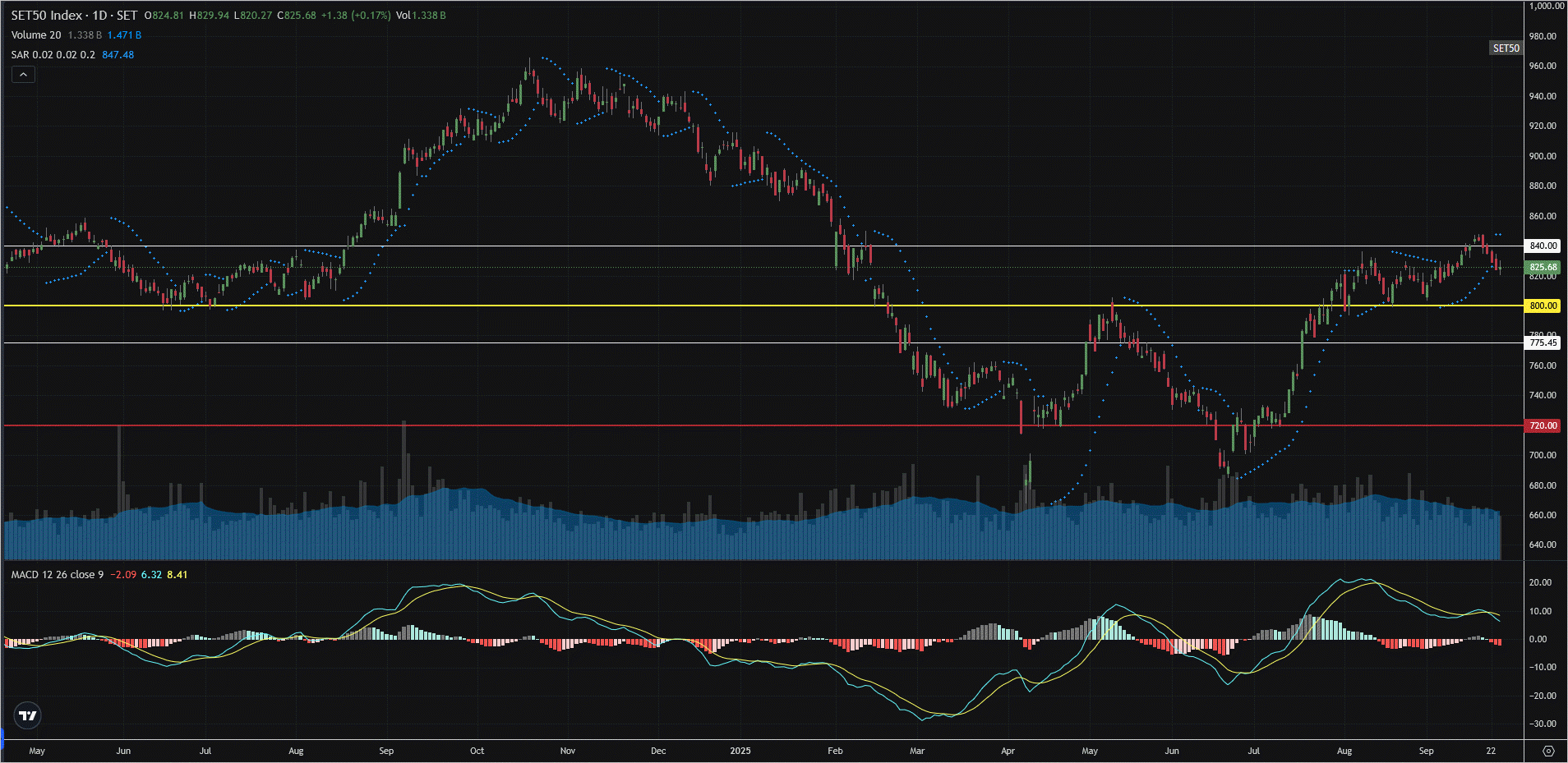
Task: Select the SAR 0.02 0.02 0.2 indicator legend
Action: (x=53, y=55)
